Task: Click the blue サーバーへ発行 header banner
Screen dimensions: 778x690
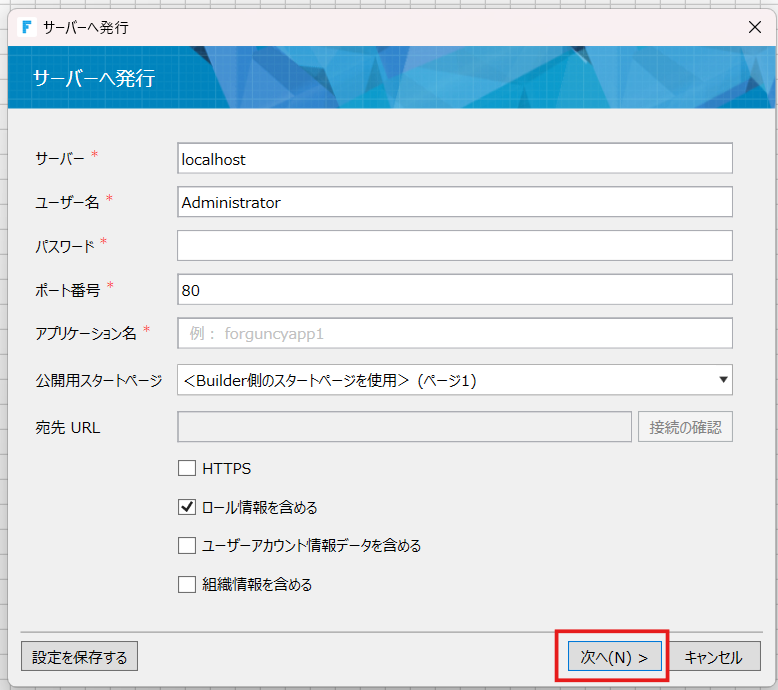Action: [x=388, y=78]
